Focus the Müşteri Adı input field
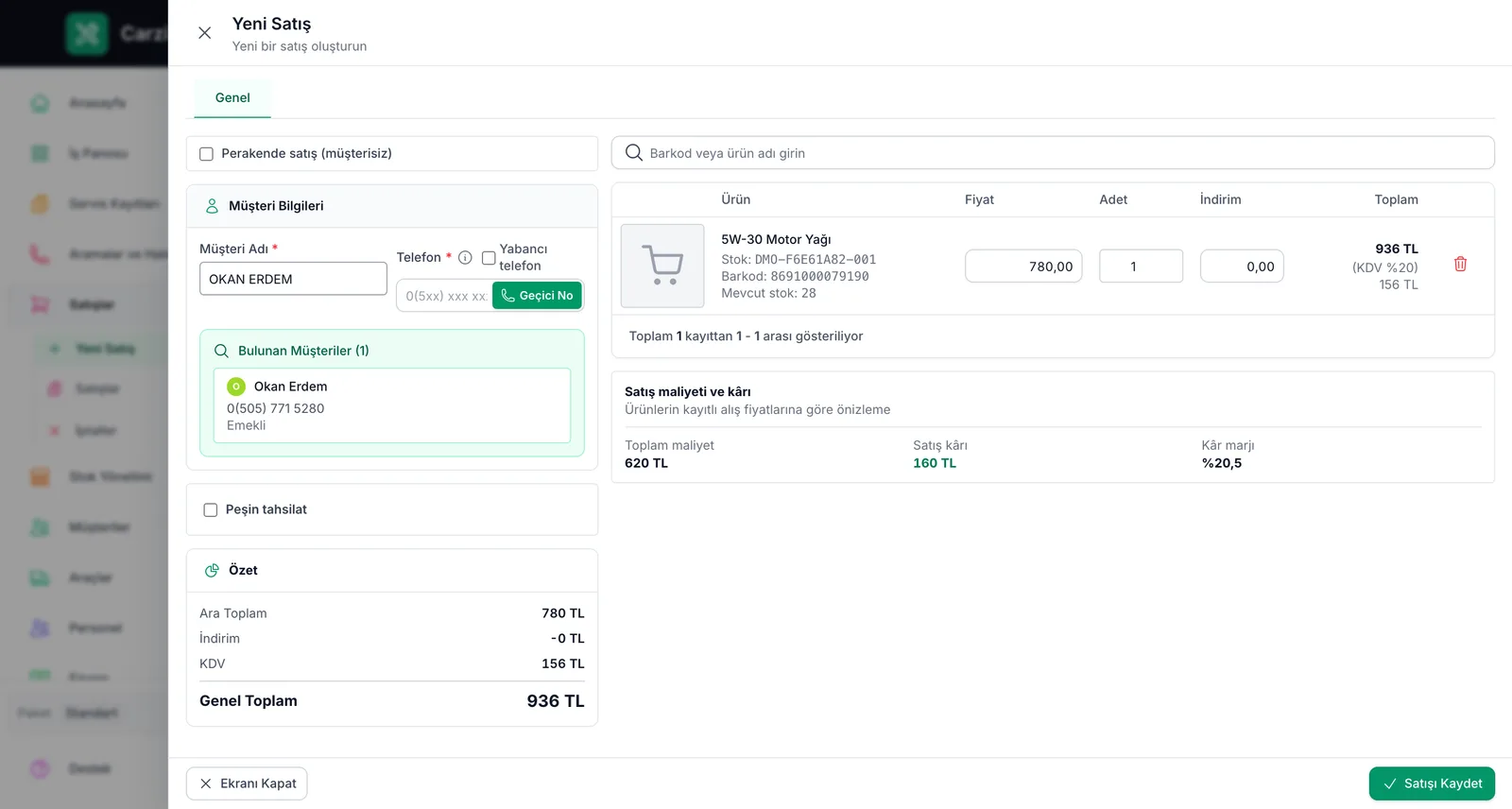The image size is (1512, 809). pos(293,279)
